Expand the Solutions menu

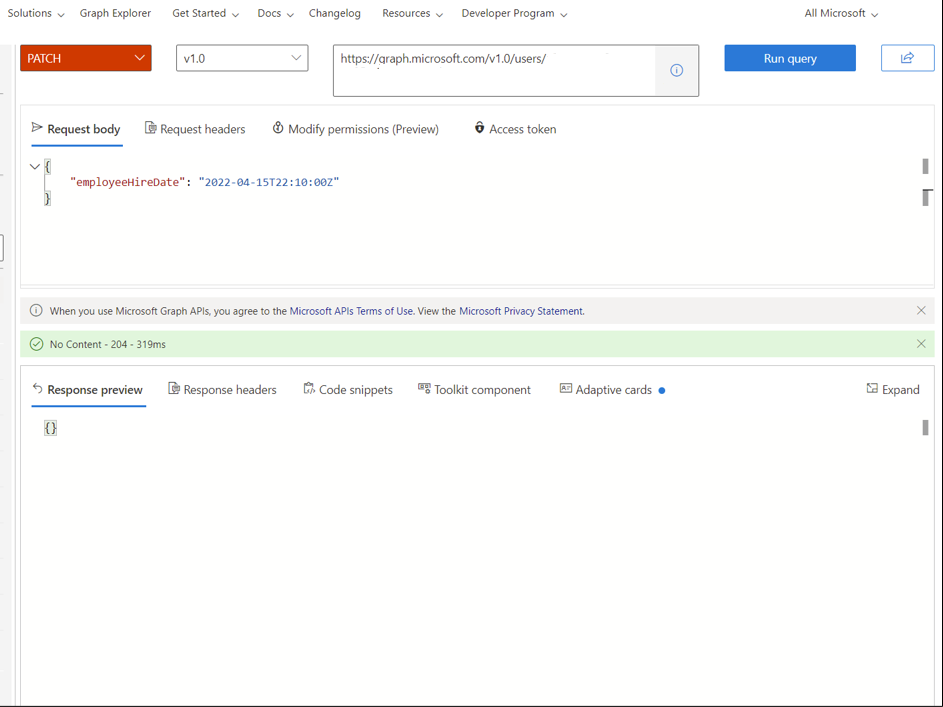pyautogui.click(x=35, y=13)
